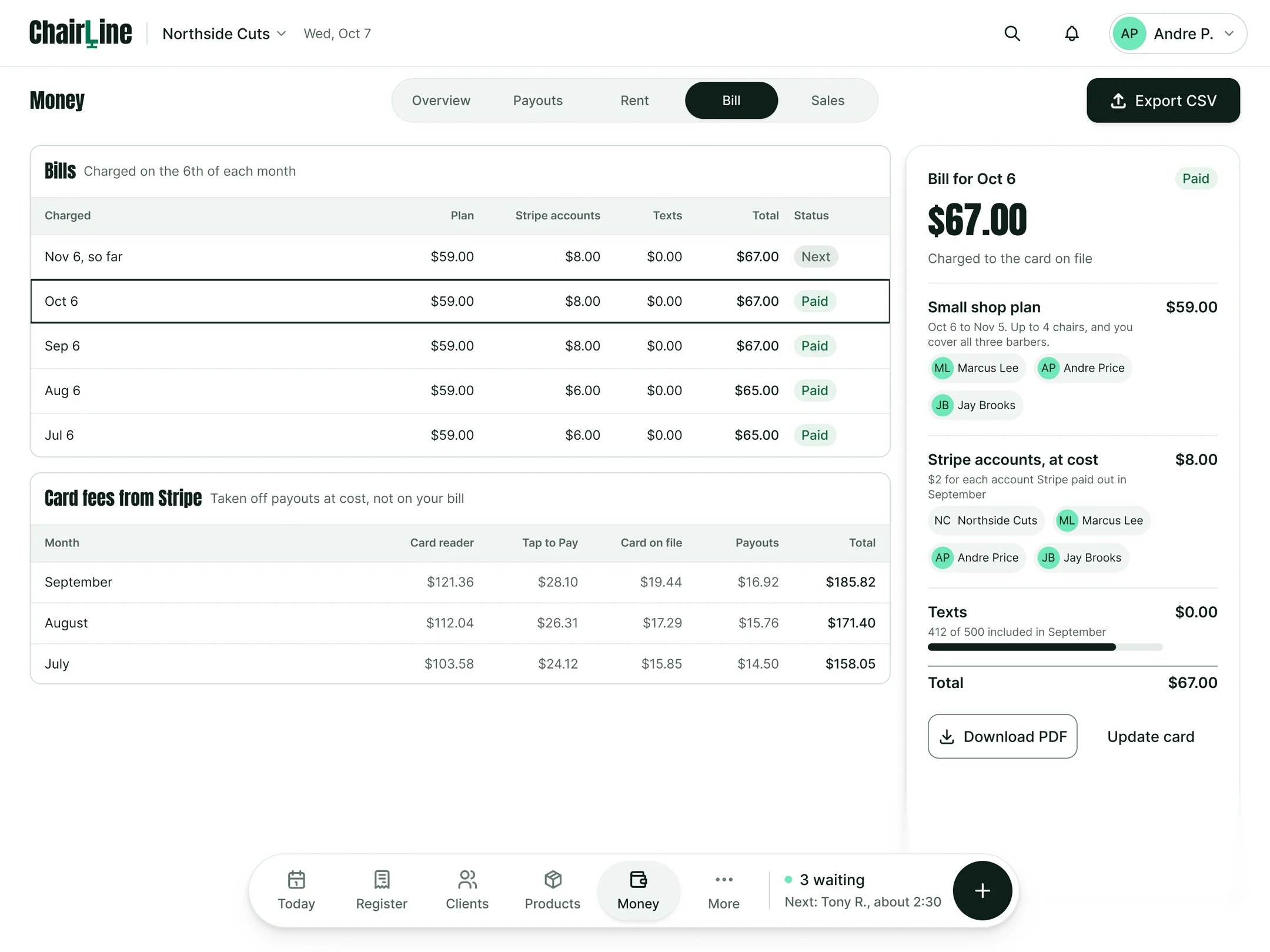This screenshot has height=952, width=1270.
Task: Click Export CSV button
Action: coord(1162,101)
